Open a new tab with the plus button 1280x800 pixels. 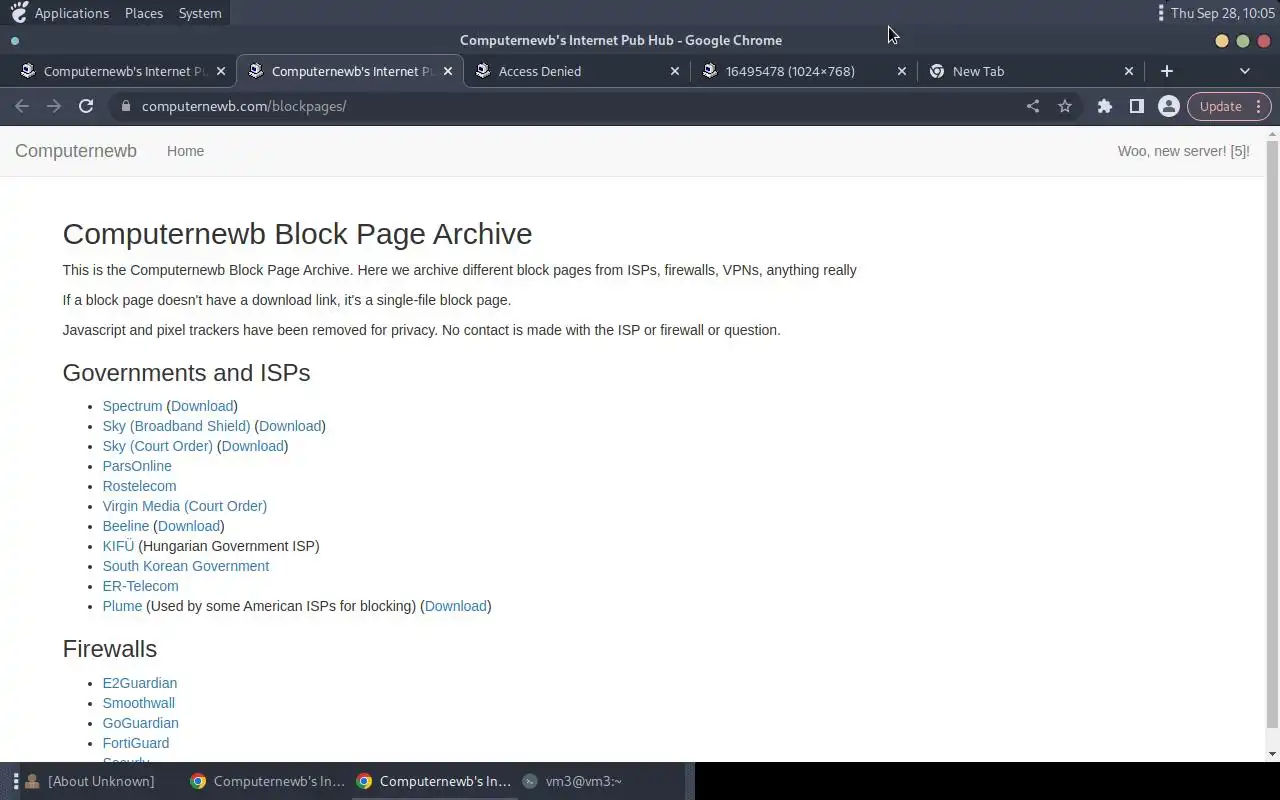tap(1167, 71)
